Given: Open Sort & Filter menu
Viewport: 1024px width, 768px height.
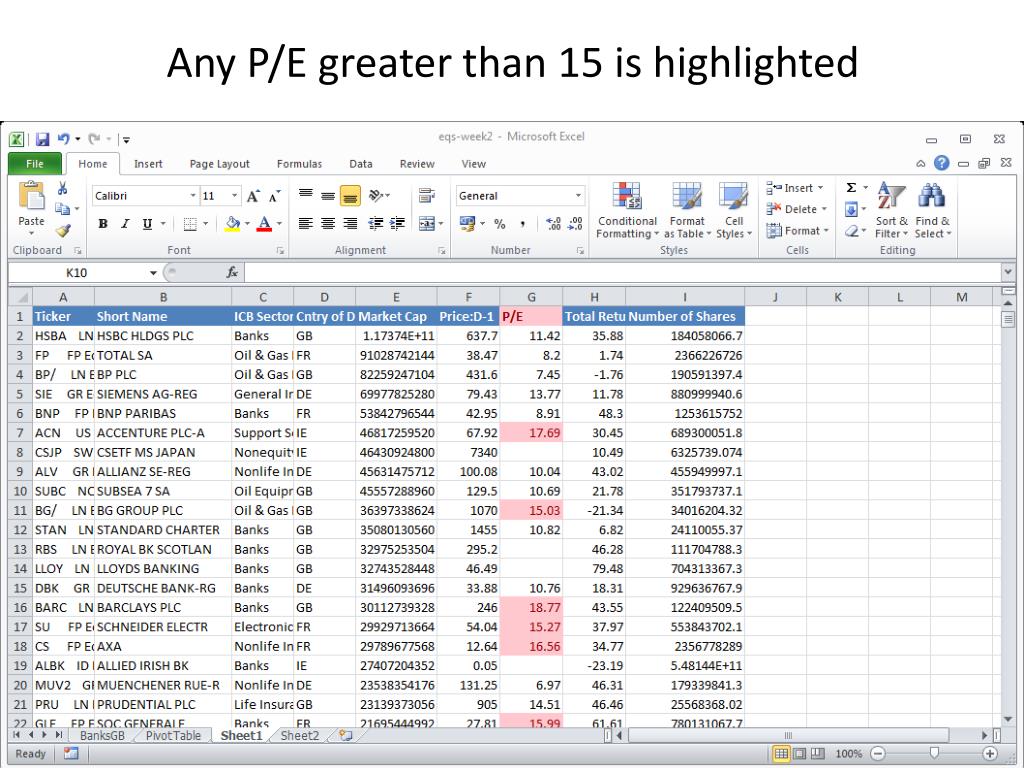Looking at the screenshot, I should (891, 210).
